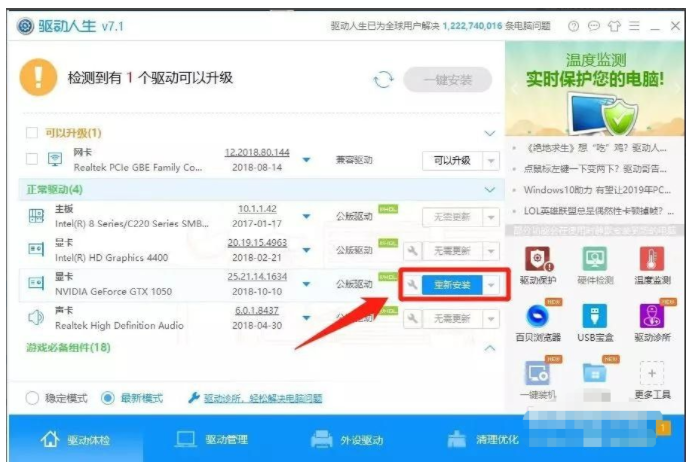Open the 硬件检测 hardware detection tool
The width and height of the screenshot is (694, 466).
[x=595, y=262]
